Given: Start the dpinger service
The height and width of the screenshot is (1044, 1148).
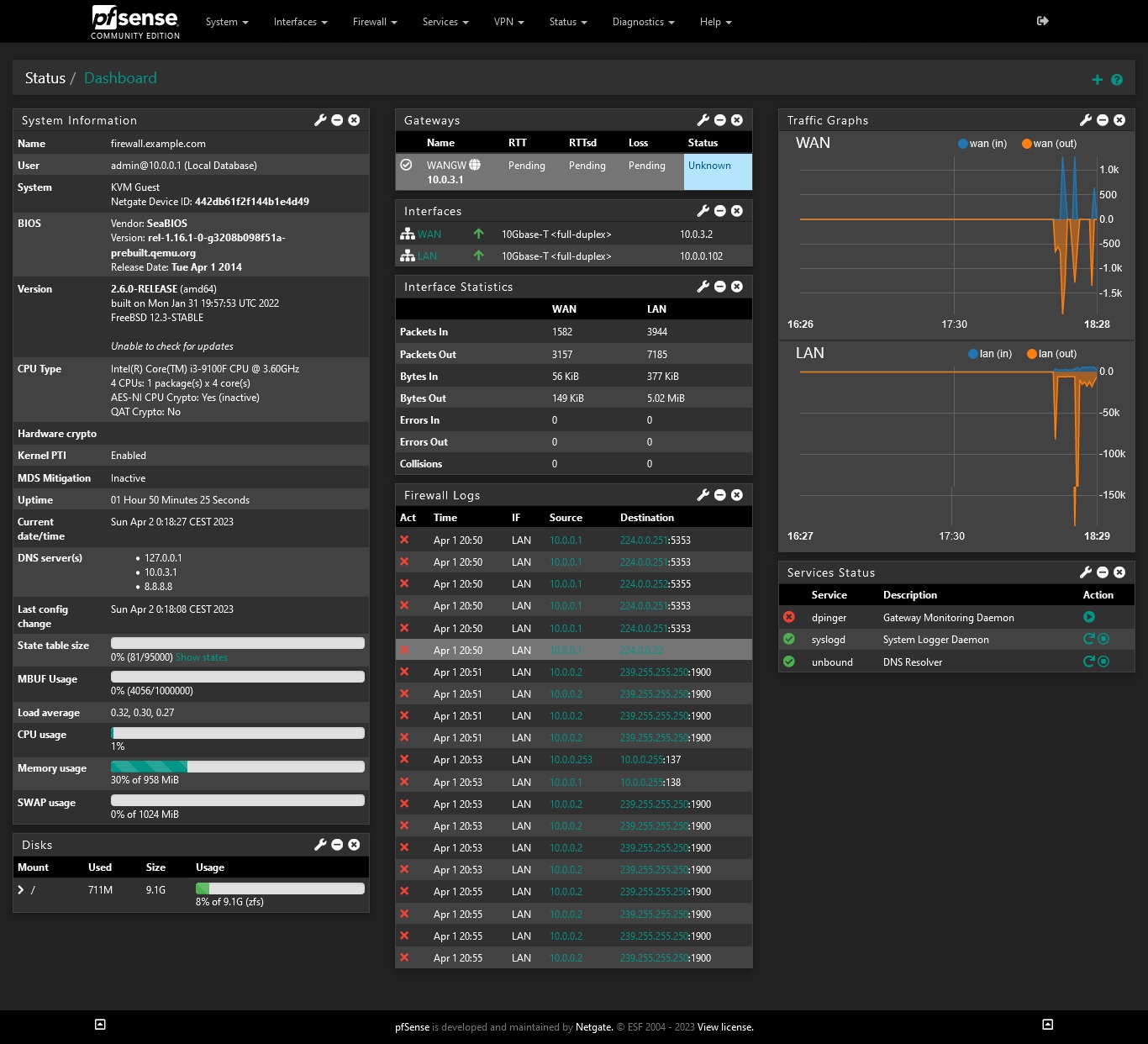Looking at the screenshot, I should (1088, 617).
